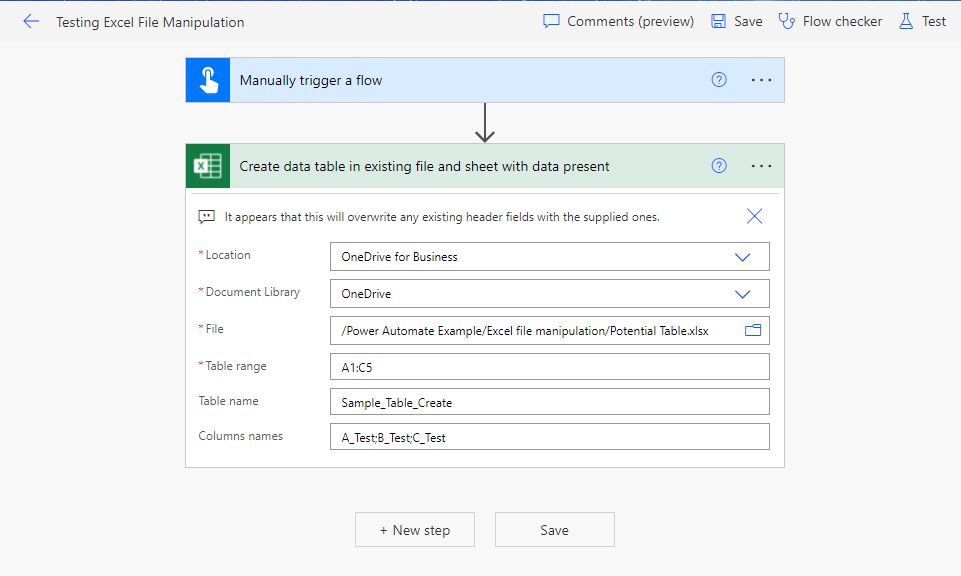The height and width of the screenshot is (576, 961).
Task: Expand the Document Library dropdown
Action: (742, 294)
